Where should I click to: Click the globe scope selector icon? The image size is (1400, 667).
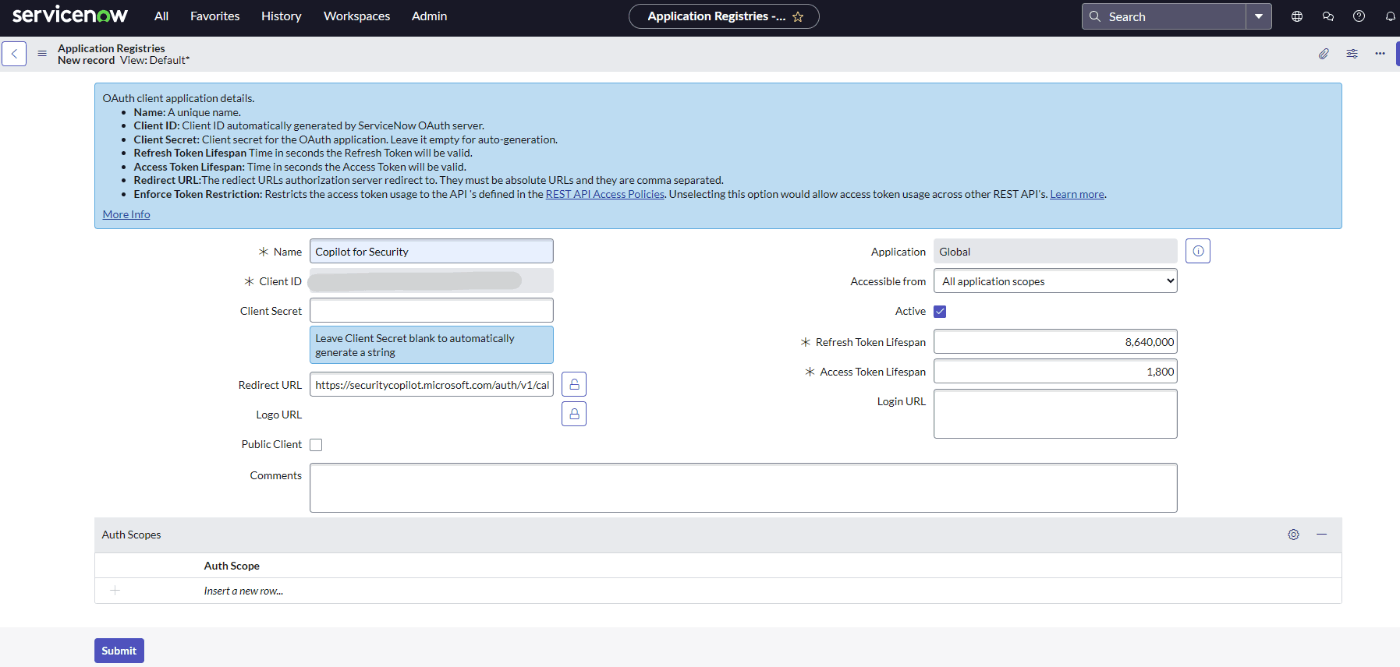point(1297,16)
